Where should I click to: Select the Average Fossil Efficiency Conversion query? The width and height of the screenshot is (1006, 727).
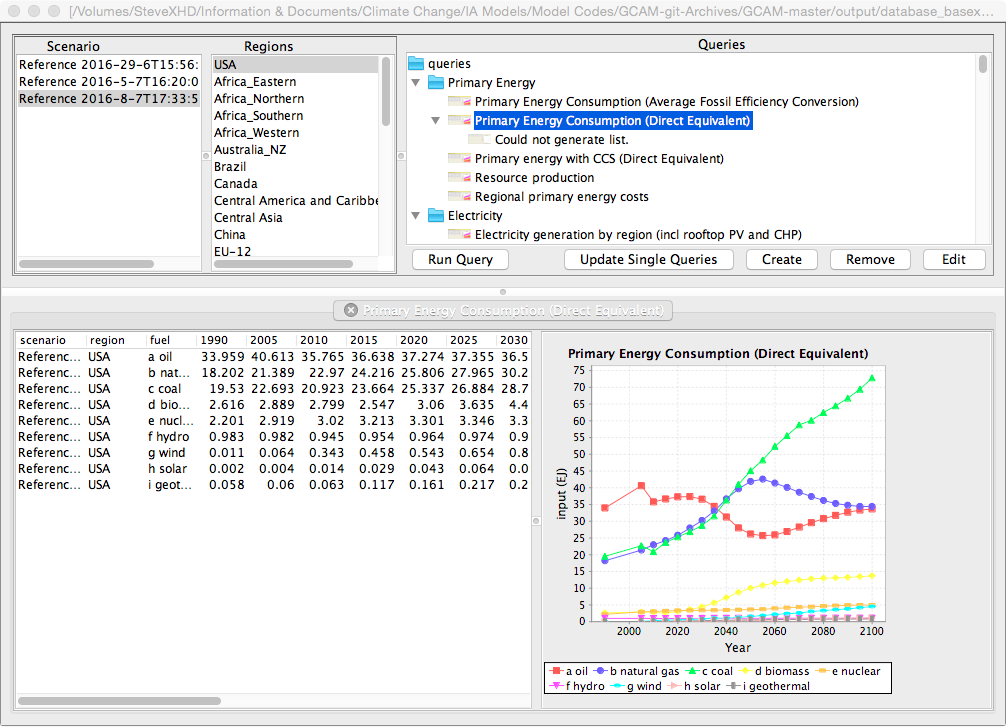pos(667,101)
